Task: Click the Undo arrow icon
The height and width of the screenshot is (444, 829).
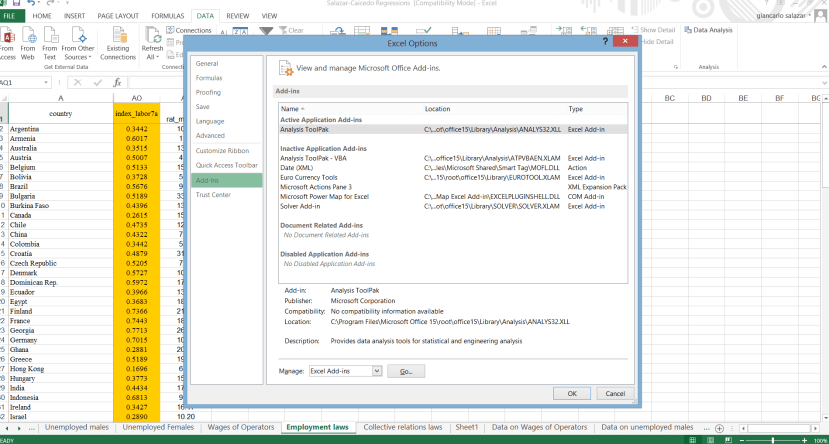Action: (x=32, y=3)
